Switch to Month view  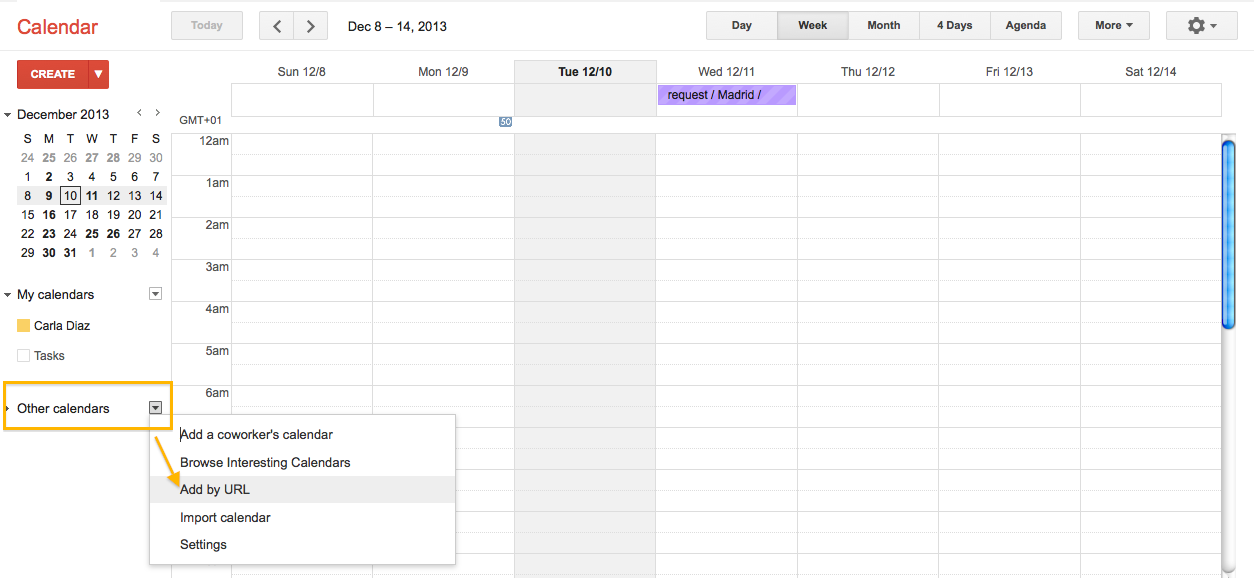tap(884, 26)
